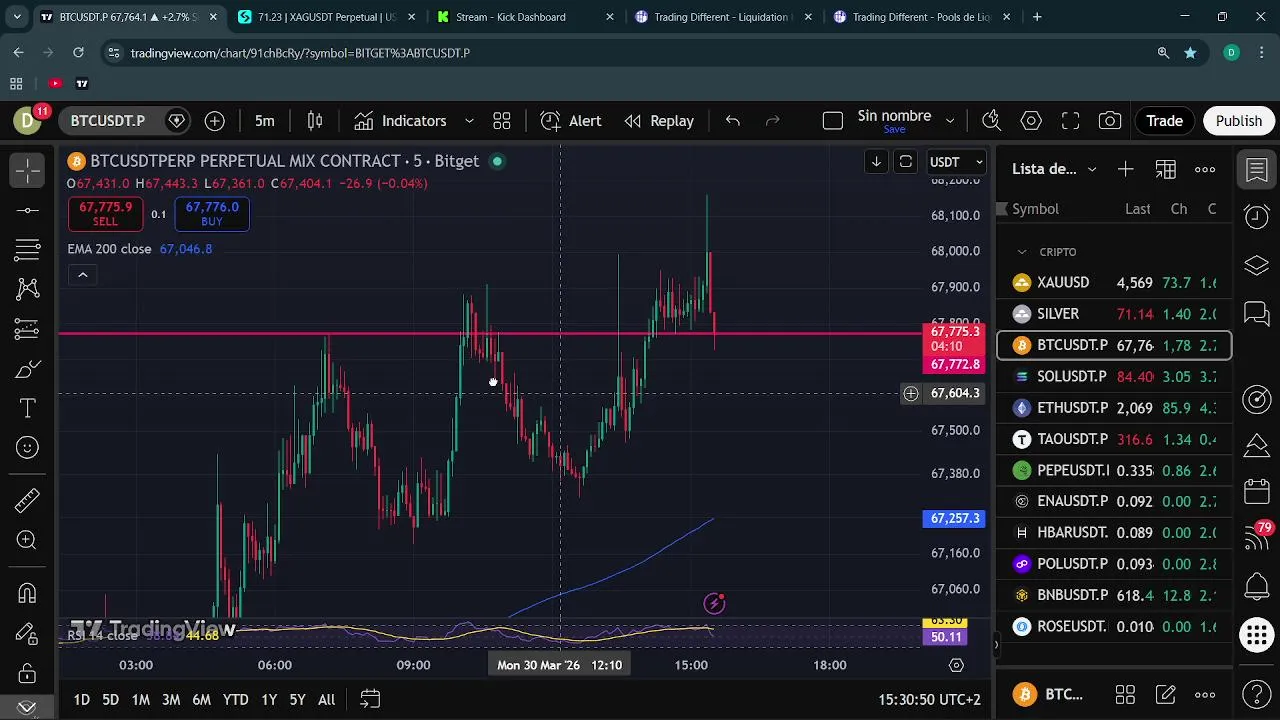The height and width of the screenshot is (720, 1280).
Task: Toggle magnet mode for drawings
Action: (28, 593)
